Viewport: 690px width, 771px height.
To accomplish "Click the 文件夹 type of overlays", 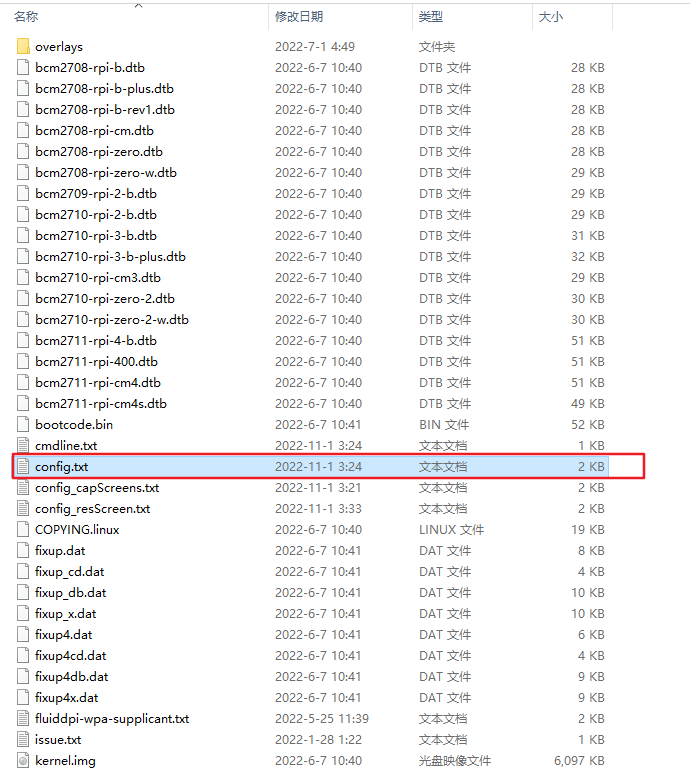I will point(437,47).
